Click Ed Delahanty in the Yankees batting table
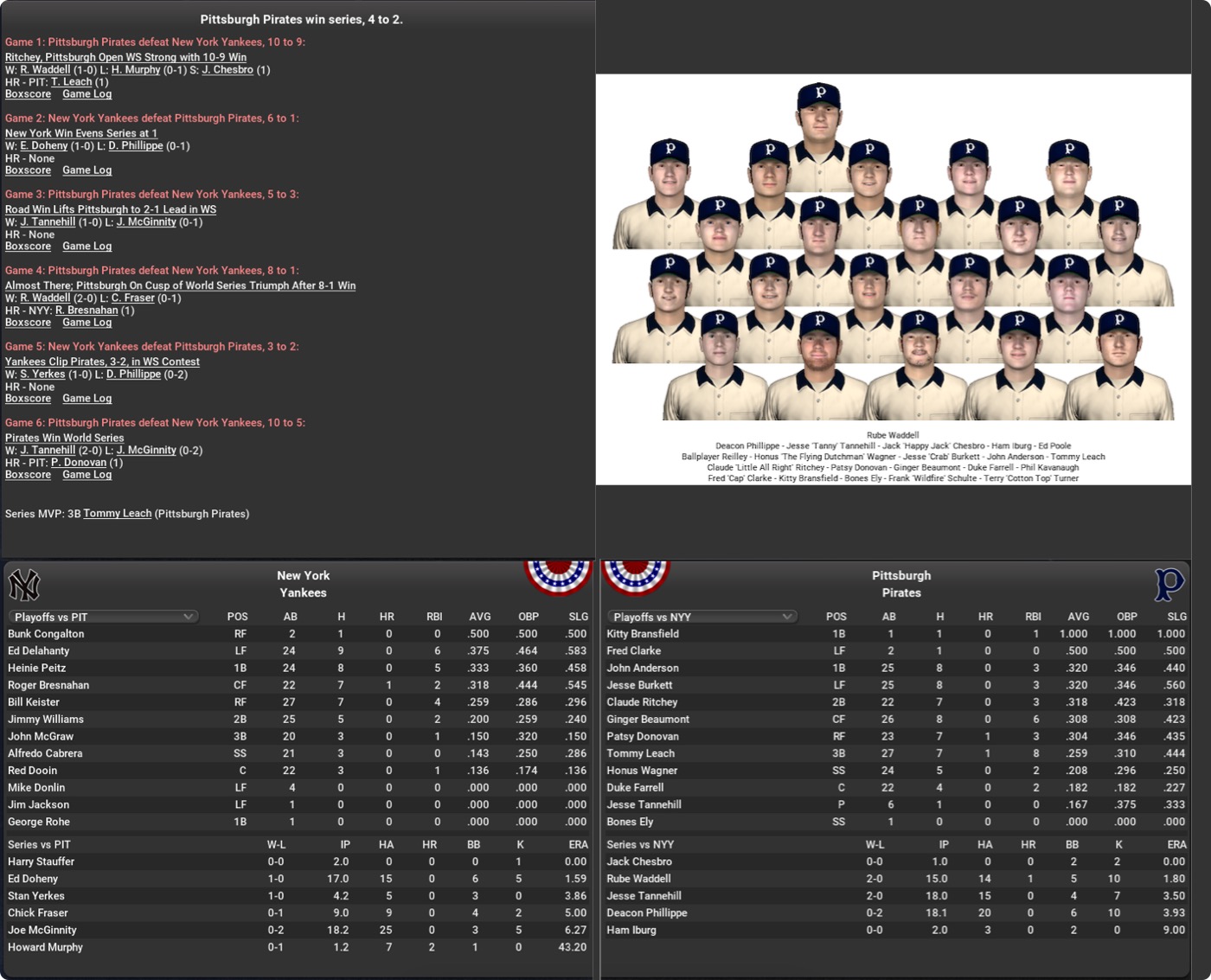Viewport: 1211px width, 980px height. point(39,651)
